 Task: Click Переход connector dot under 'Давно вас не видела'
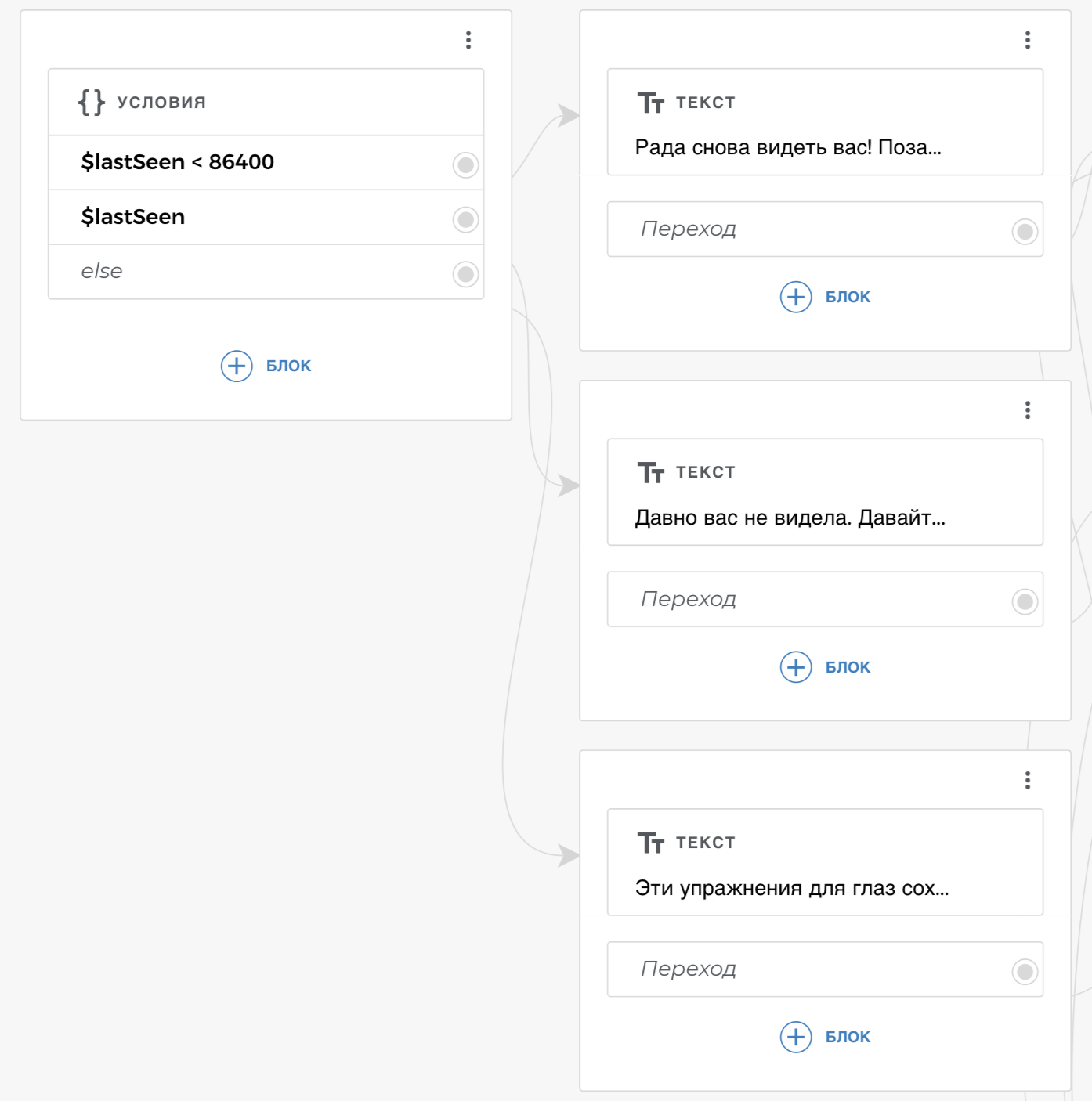click(1025, 601)
